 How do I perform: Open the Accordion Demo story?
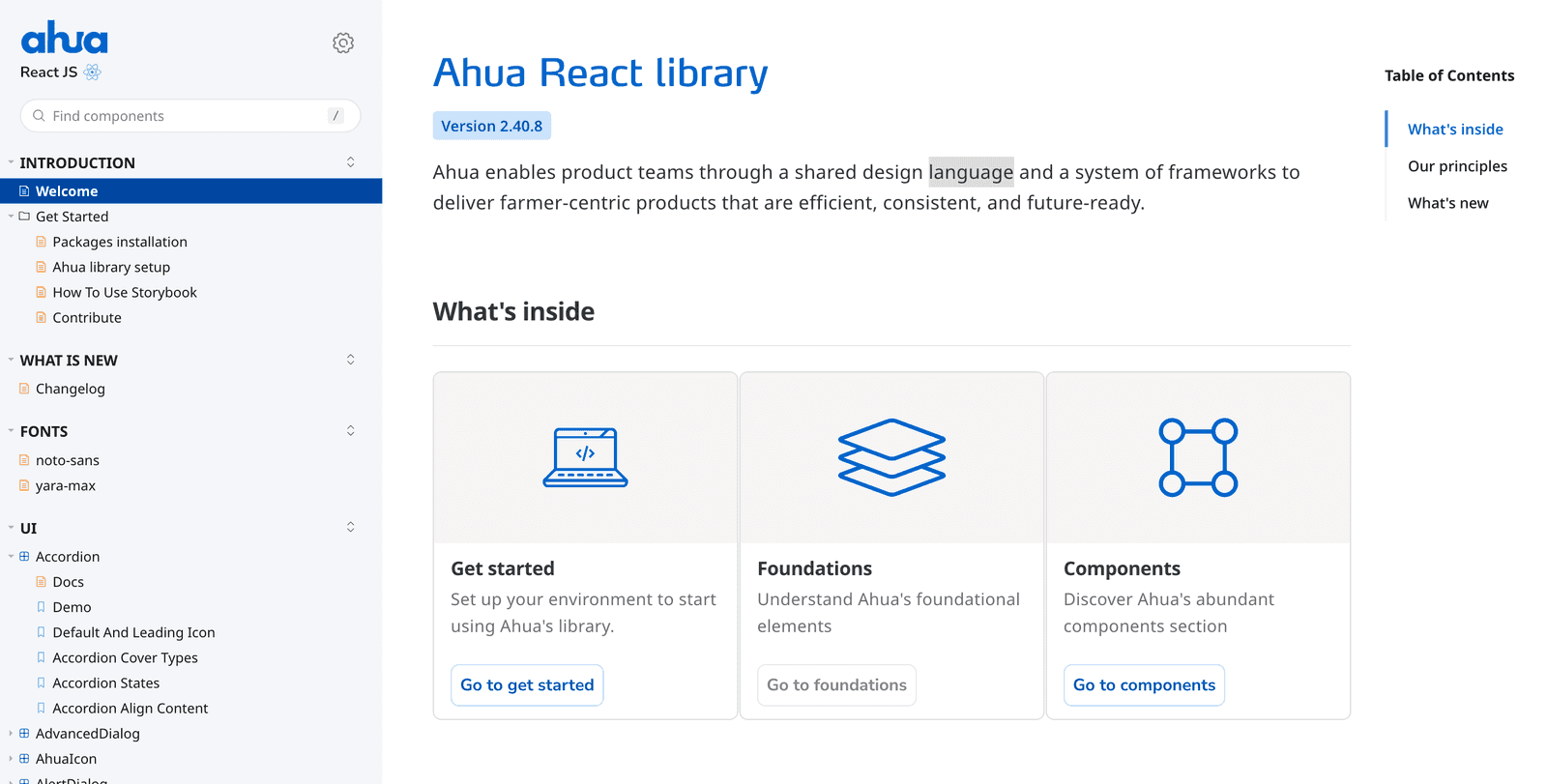pyautogui.click(x=72, y=607)
